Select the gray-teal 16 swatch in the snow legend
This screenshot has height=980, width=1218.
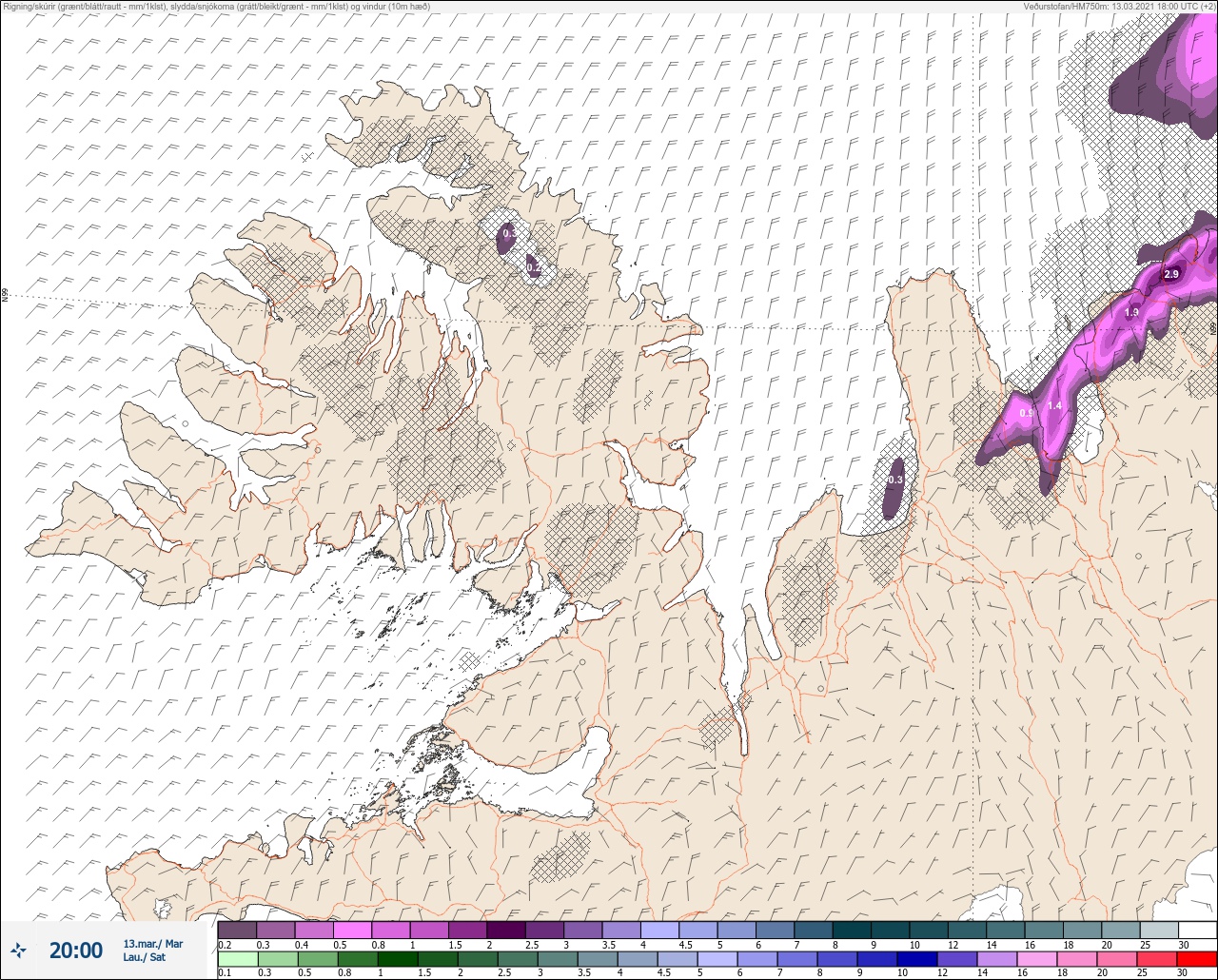1043,930
